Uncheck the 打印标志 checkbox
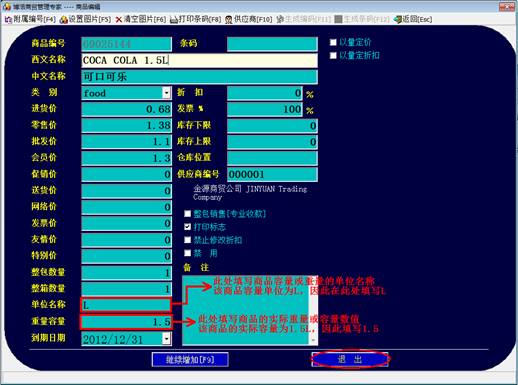Screen dimensions: 518x385 (x=187, y=227)
